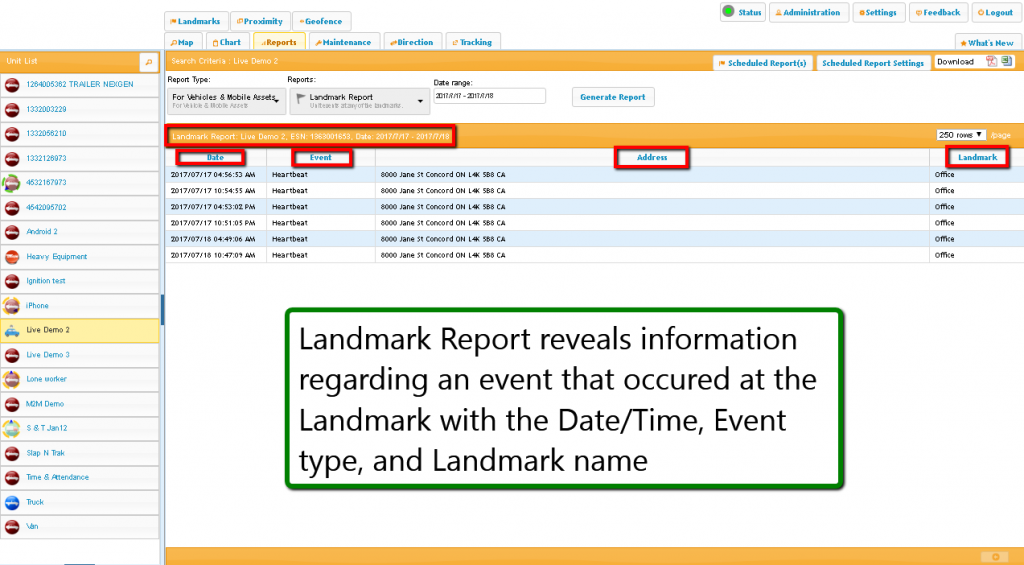Click the icon beside unit 4542095702
The height and width of the screenshot is (565, 1024).
click(x=12, y=208)
